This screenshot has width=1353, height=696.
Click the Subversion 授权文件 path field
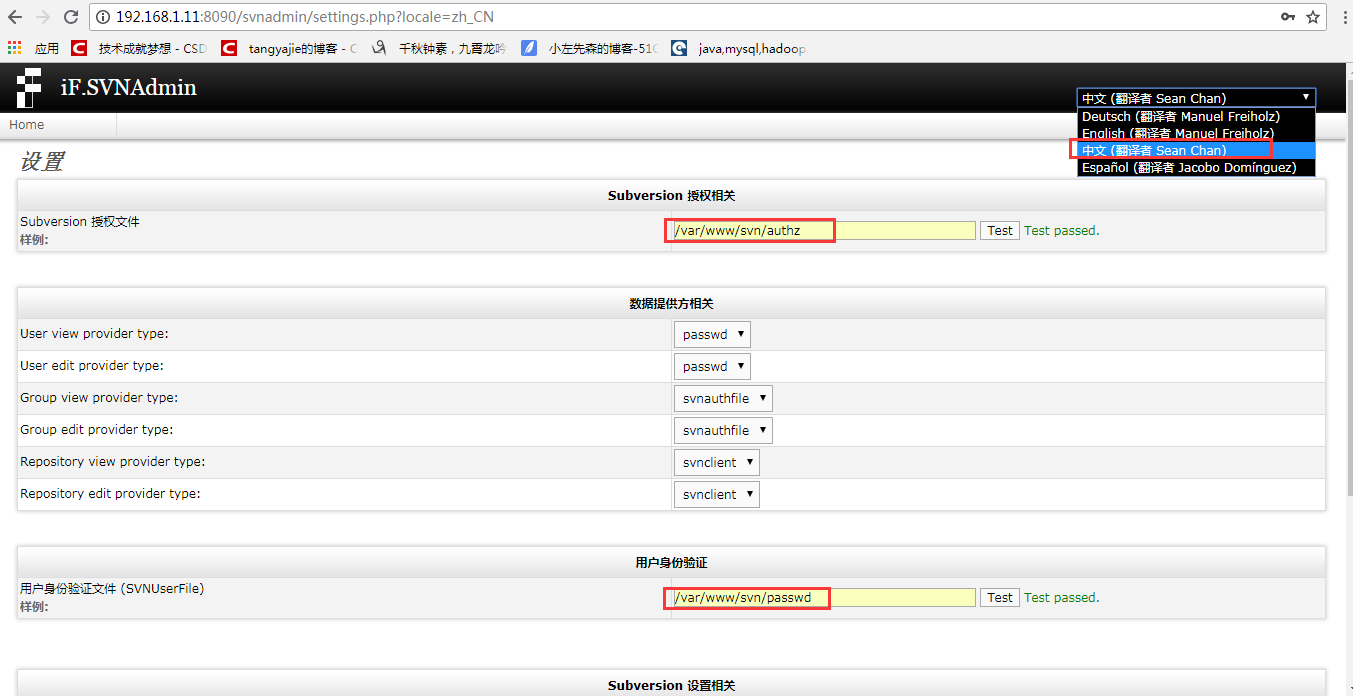pos(824,230)
